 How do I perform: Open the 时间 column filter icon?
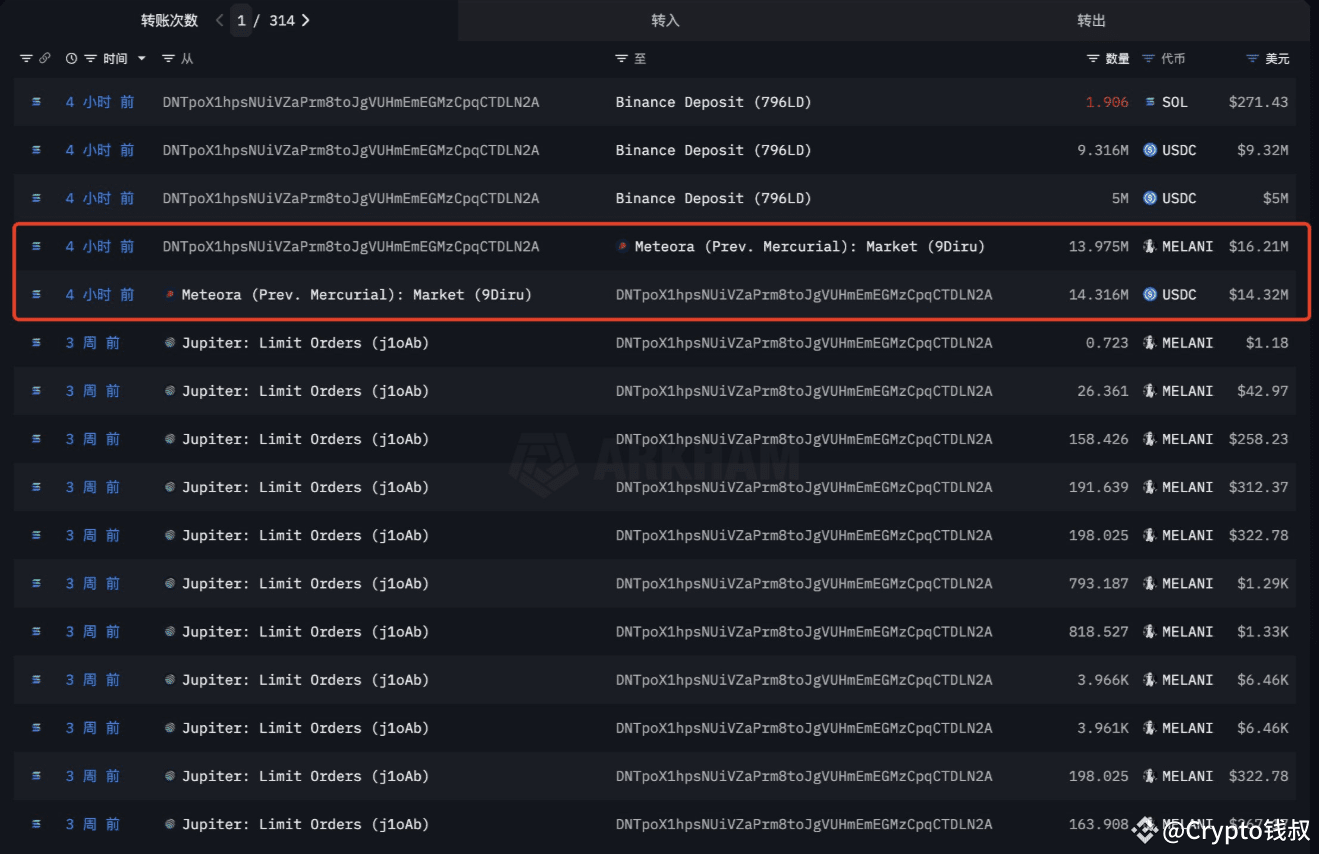tap(91, 59)
